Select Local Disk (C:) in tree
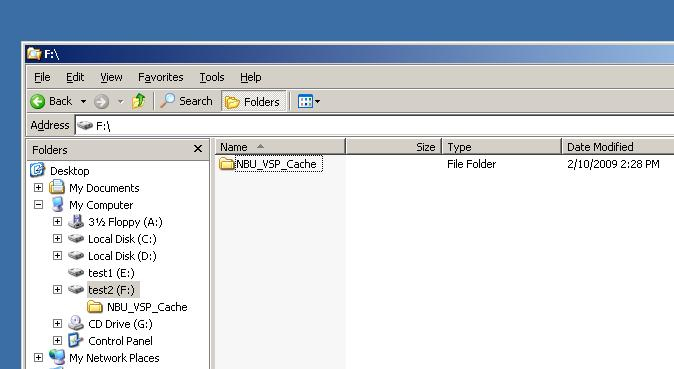674x369 pixels. point(123,239)
